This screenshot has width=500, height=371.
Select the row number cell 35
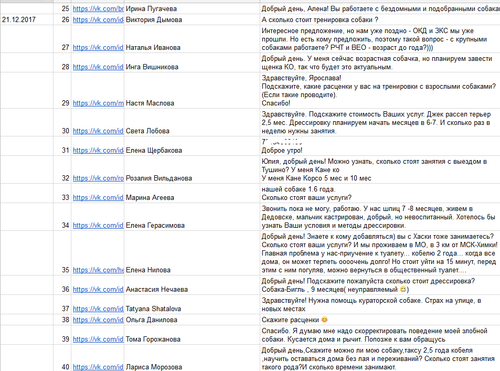(x=62, y=253)
